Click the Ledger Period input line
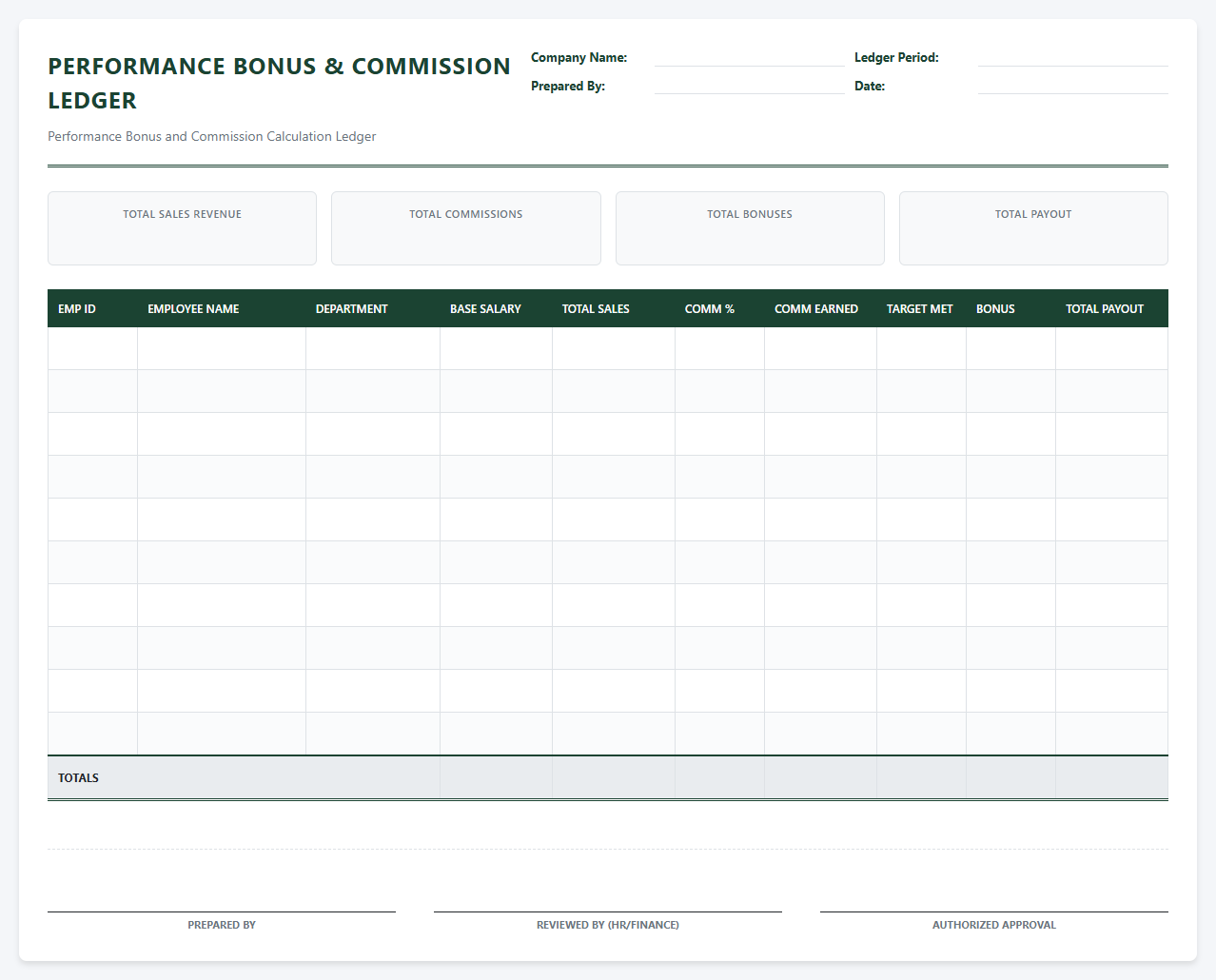The width and height of the screenshot is (1216, 980). coord(1072,57)
